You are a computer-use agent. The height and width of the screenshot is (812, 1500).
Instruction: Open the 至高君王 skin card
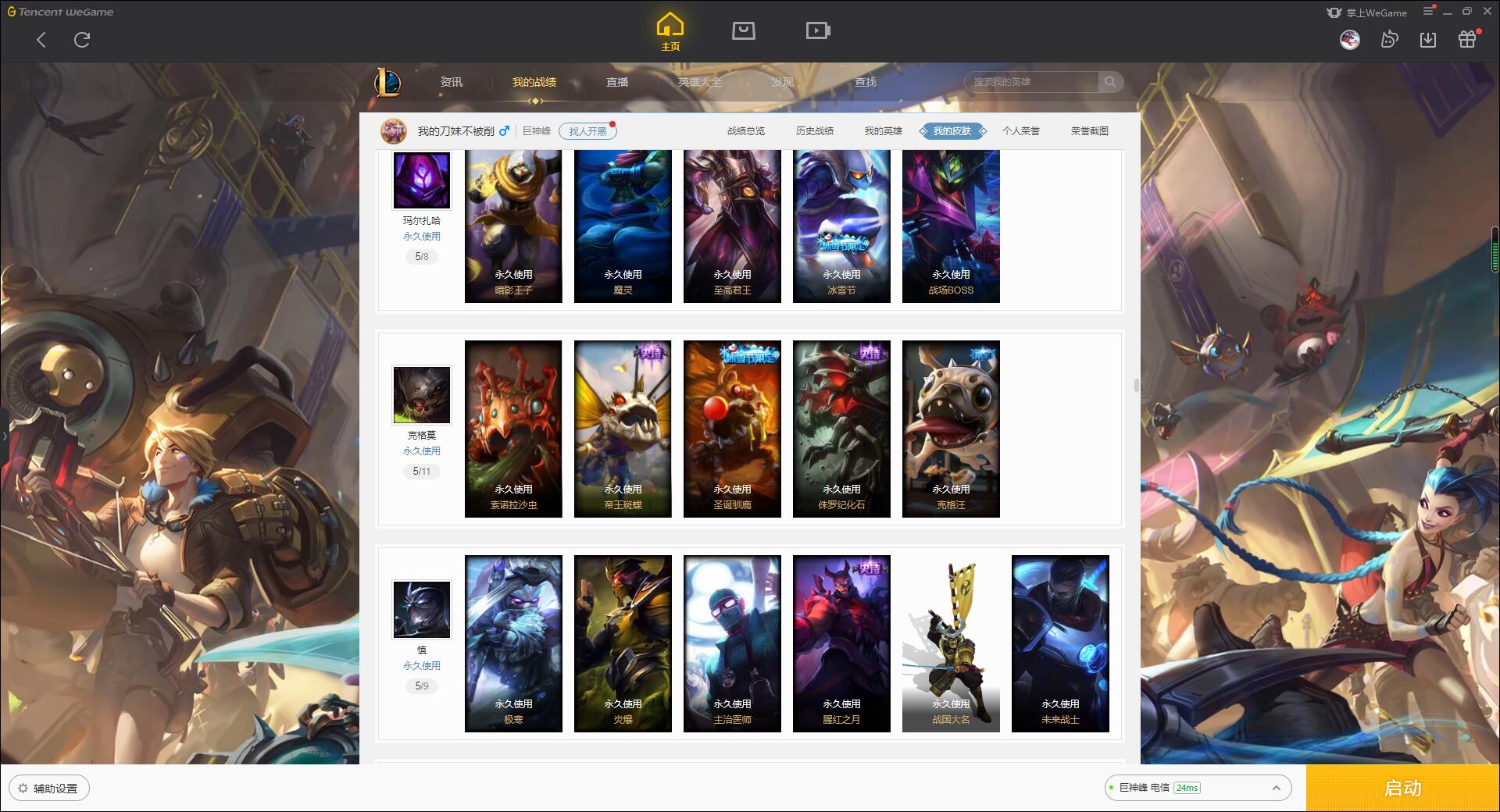click(732, 226)
